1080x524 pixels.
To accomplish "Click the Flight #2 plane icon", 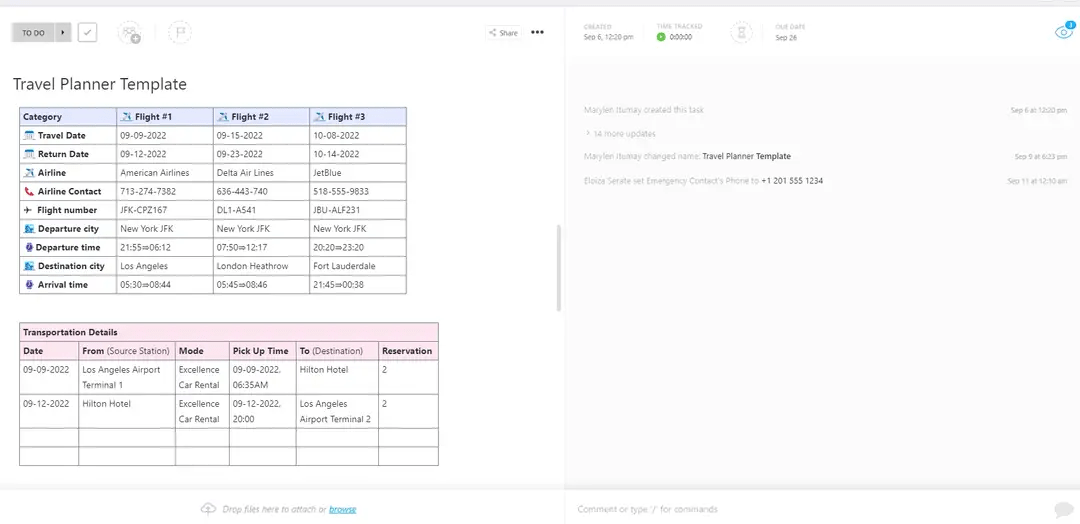I will point(222,117).
